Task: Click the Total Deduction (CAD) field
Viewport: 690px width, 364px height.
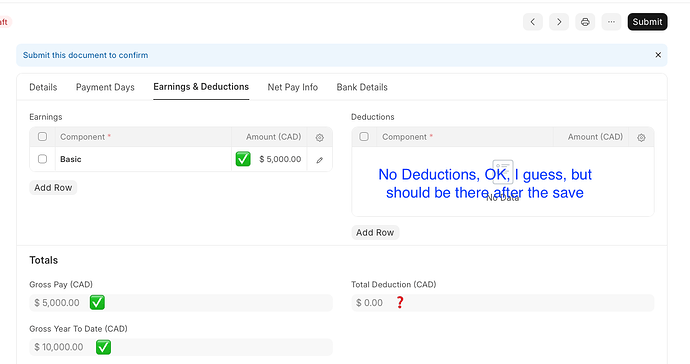Action: click(x=503, y=303)
